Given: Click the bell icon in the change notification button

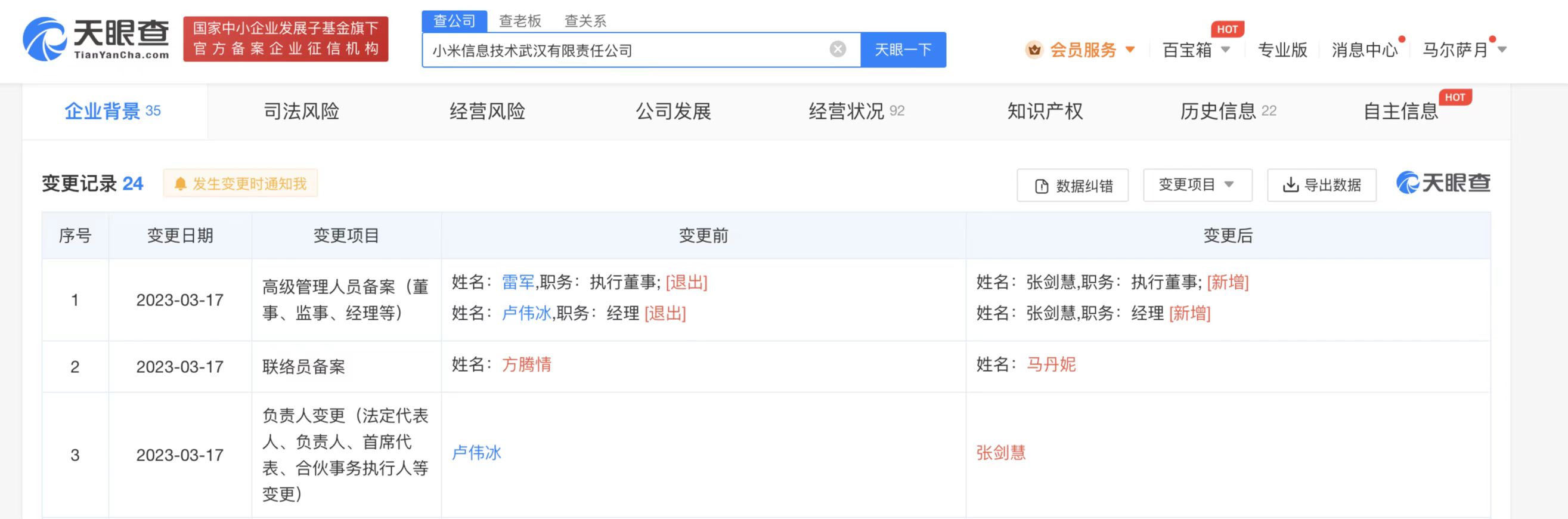Looking at the screenshot, I should pyautogui.click(x=180, y=184).
